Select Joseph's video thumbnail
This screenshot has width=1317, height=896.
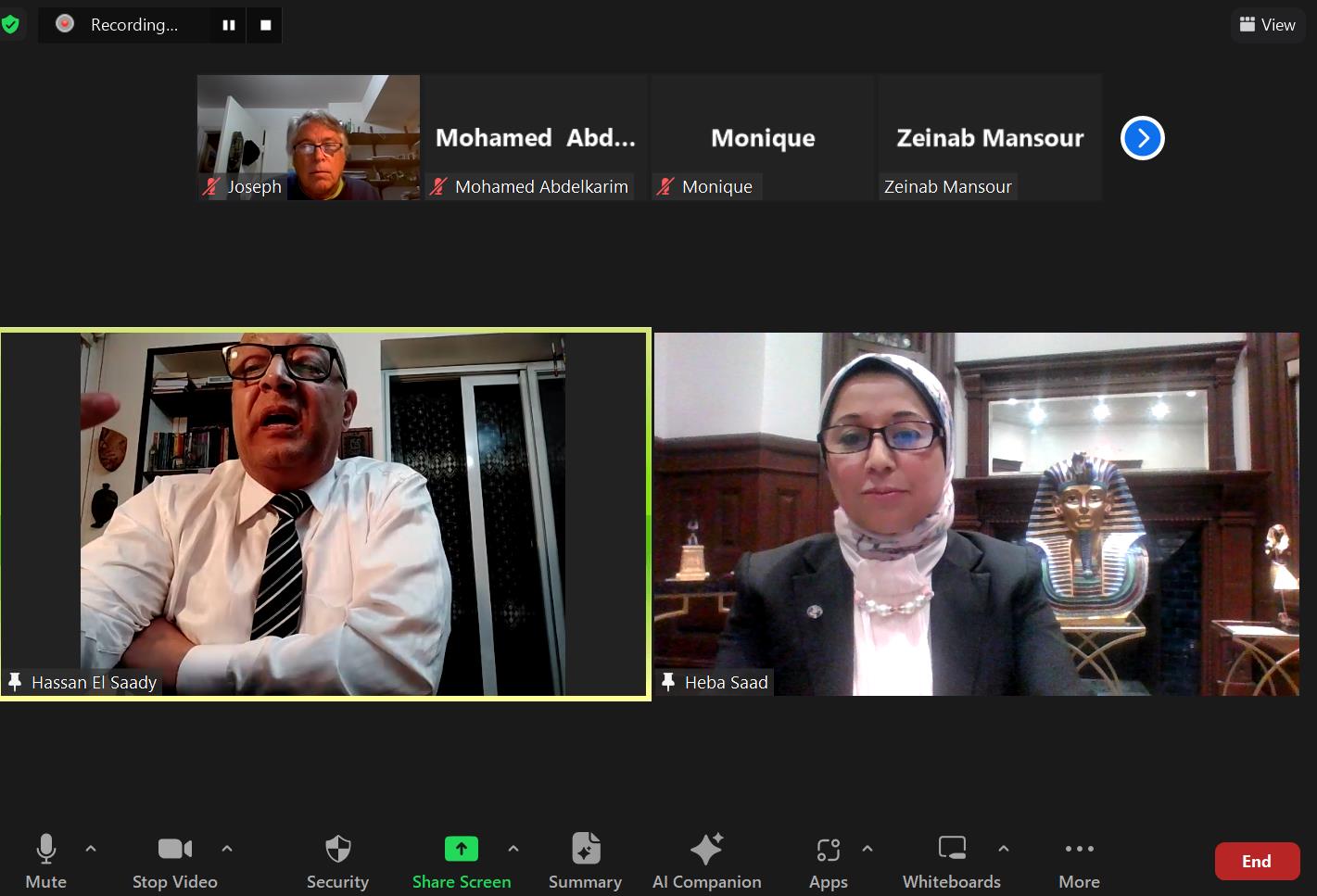(x=309, y=137)
